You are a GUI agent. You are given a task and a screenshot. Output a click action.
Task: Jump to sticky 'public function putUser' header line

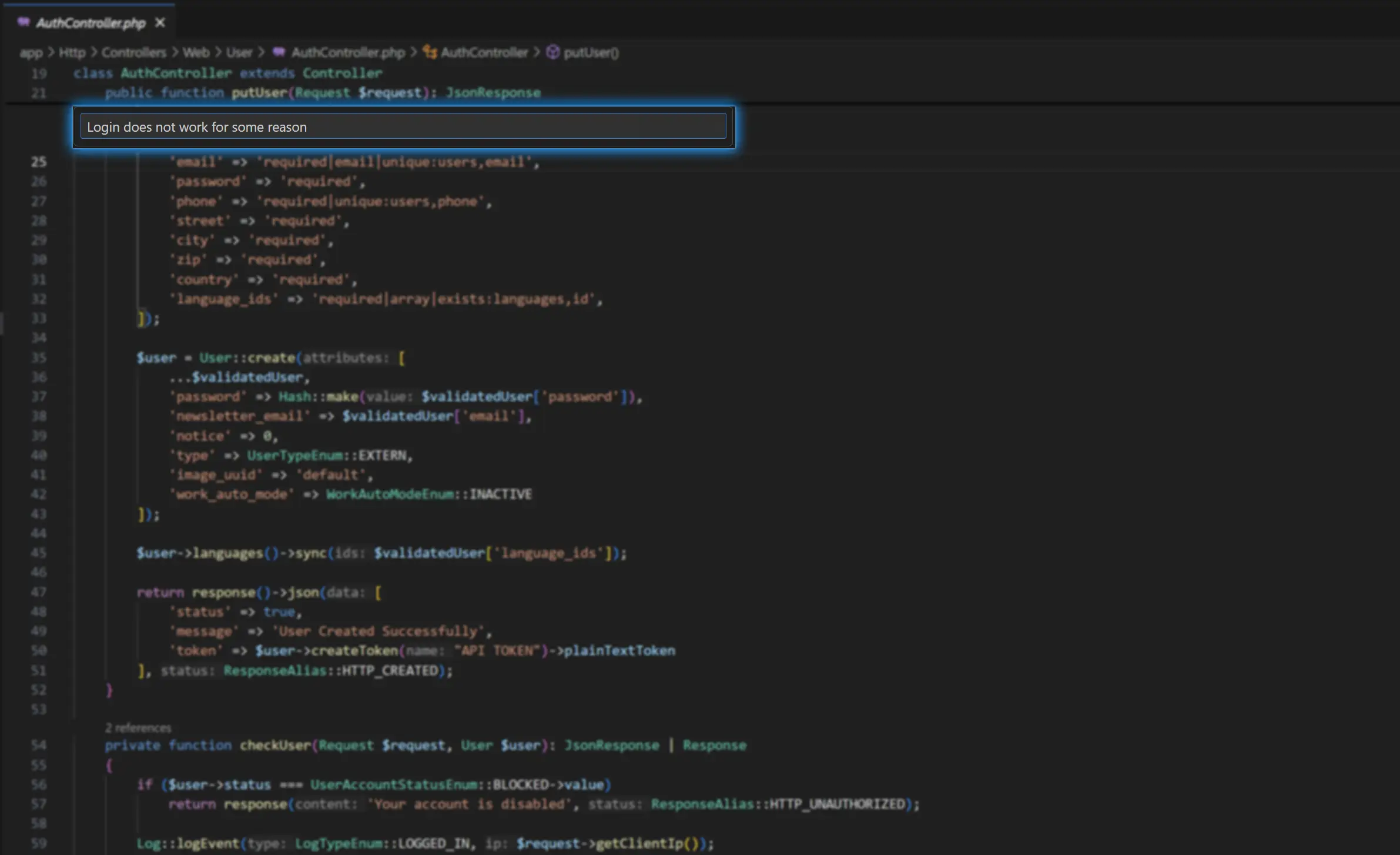click(322, 93)
